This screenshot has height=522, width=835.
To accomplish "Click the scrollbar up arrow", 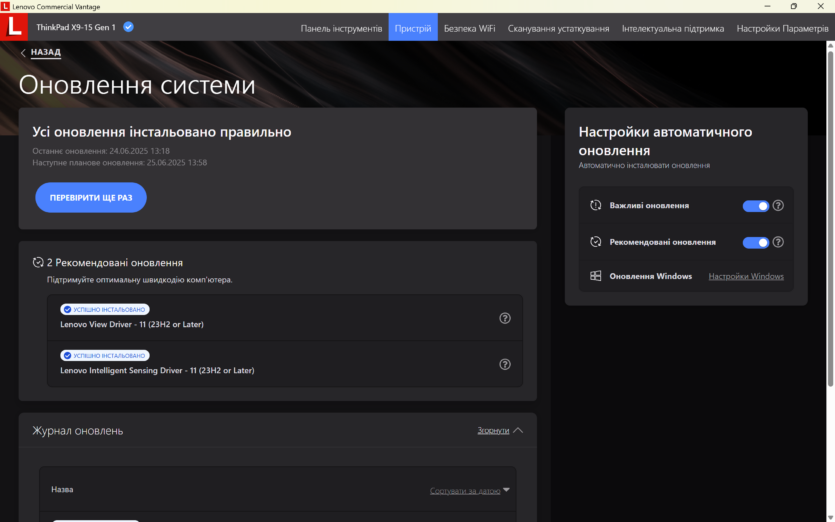I will click(x=830, y=46).
